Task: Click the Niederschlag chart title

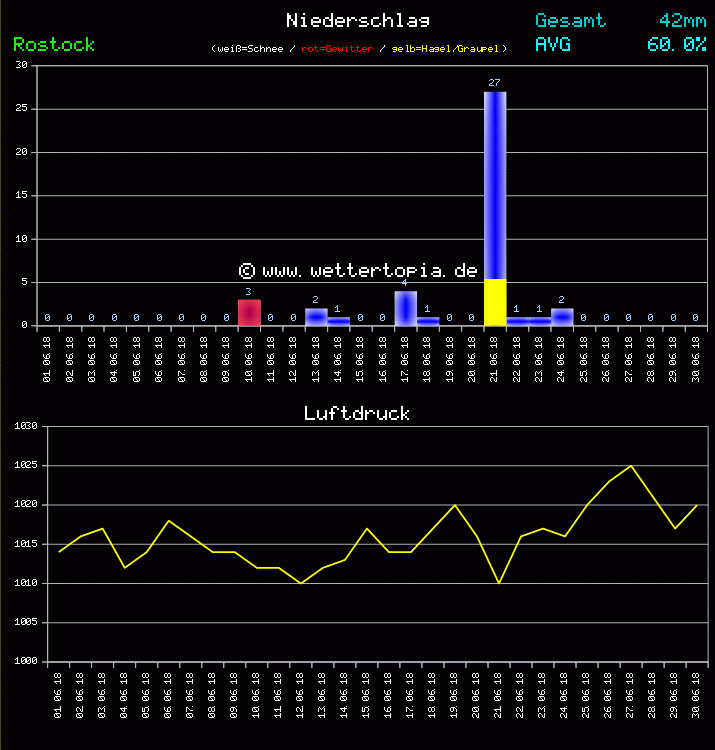Action: [x=357, y=20]
